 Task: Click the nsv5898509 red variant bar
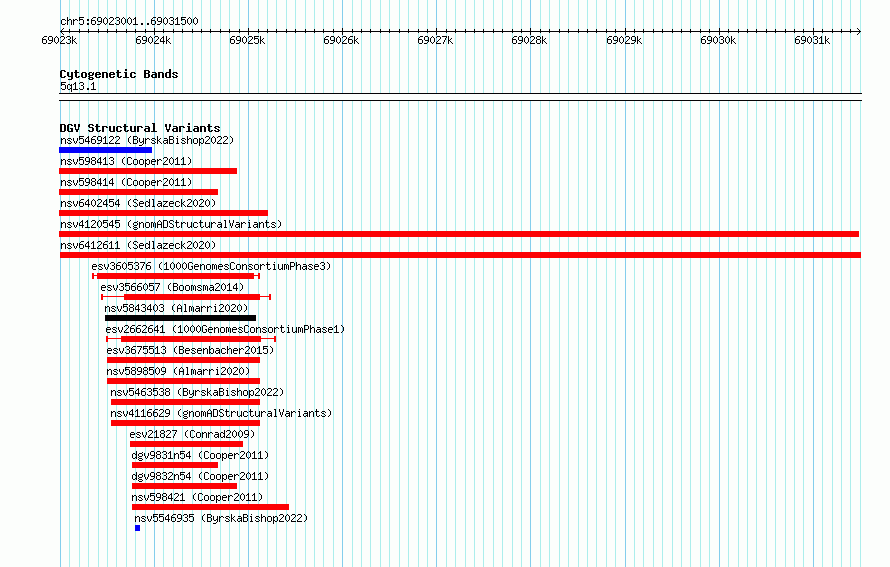click(x=183, y=381)
